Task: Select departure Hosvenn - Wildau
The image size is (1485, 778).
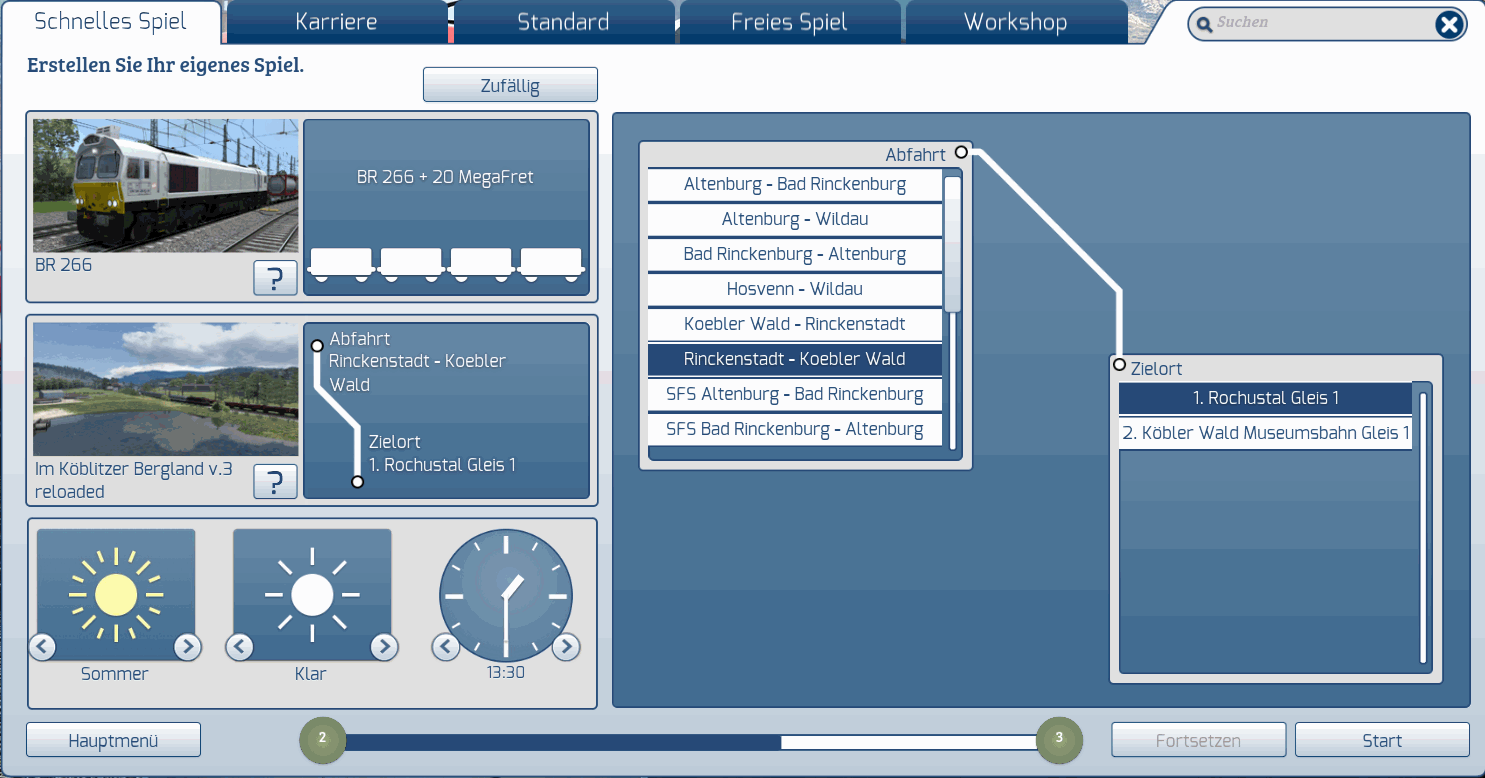Action: point(795,289)
